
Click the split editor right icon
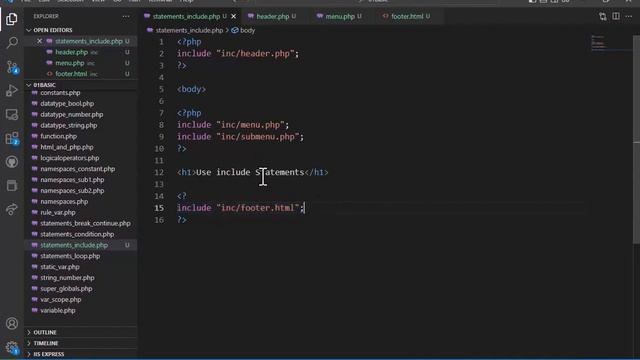pos(616,16)
